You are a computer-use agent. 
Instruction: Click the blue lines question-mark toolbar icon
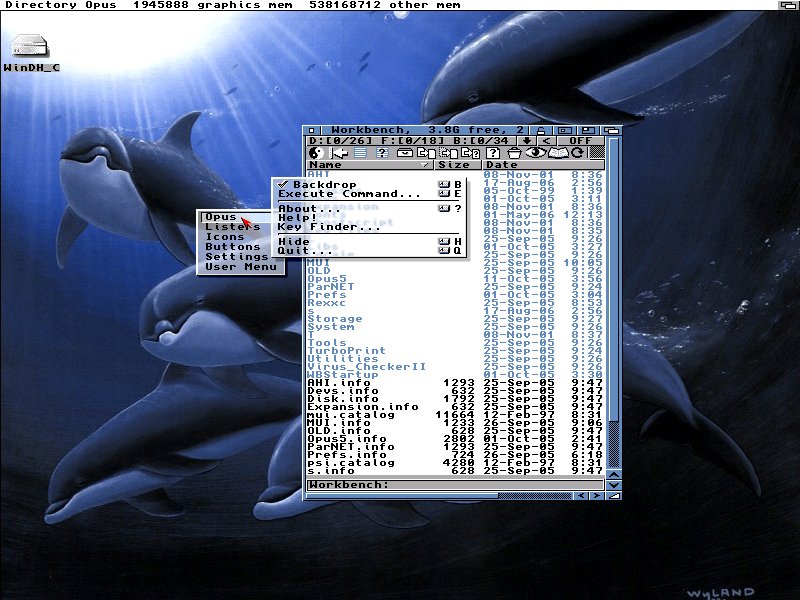click(383, 153)
